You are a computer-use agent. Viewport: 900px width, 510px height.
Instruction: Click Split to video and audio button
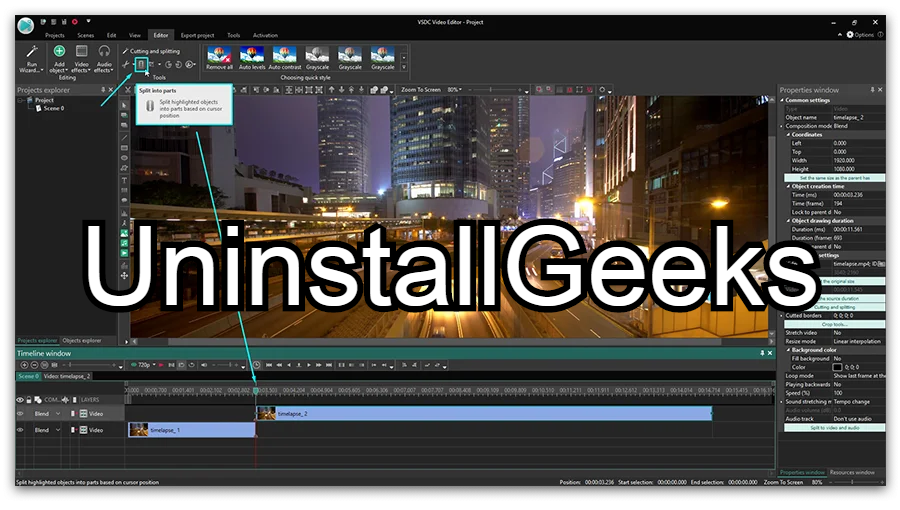[835, 428]
